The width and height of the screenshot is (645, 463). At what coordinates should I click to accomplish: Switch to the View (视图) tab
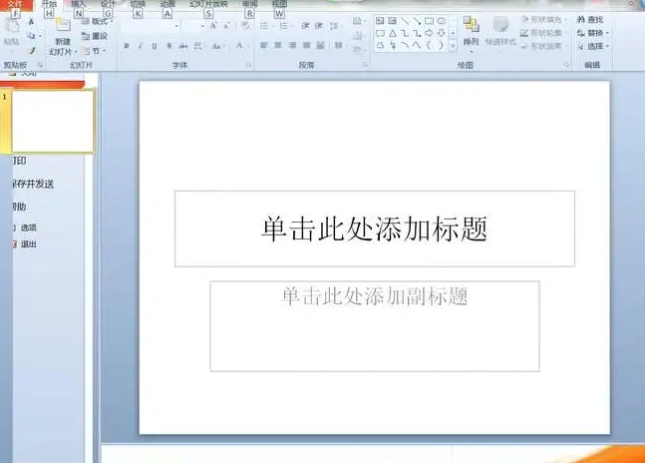point(279,4)
